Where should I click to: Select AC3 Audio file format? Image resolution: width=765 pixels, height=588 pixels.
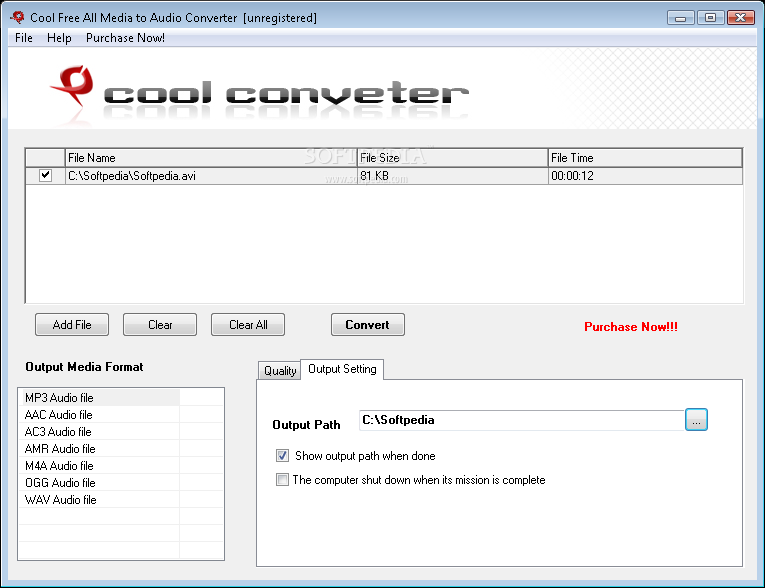pyautogui.click(x=99, y=432)
